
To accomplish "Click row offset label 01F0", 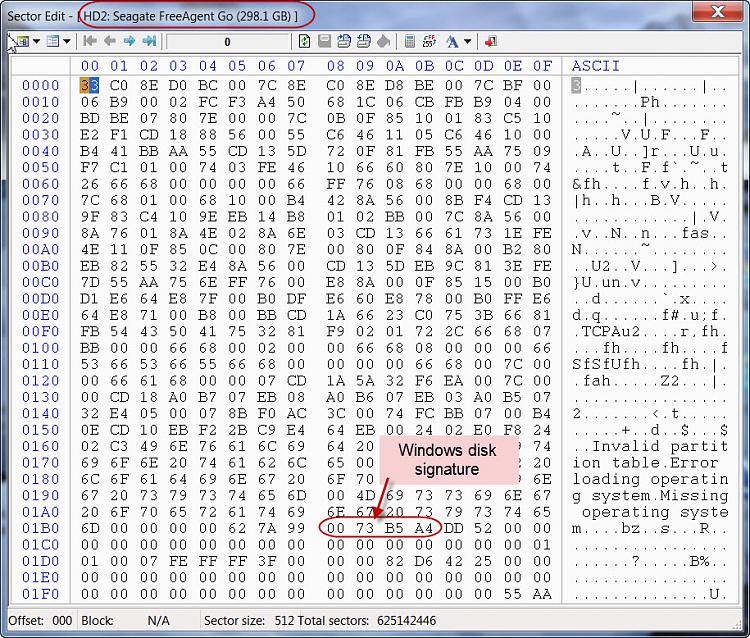I will [41, 594].
